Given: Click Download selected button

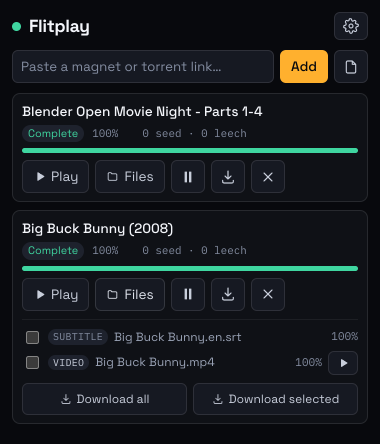Looking at the screenshot, I should (x=275, y=399).
